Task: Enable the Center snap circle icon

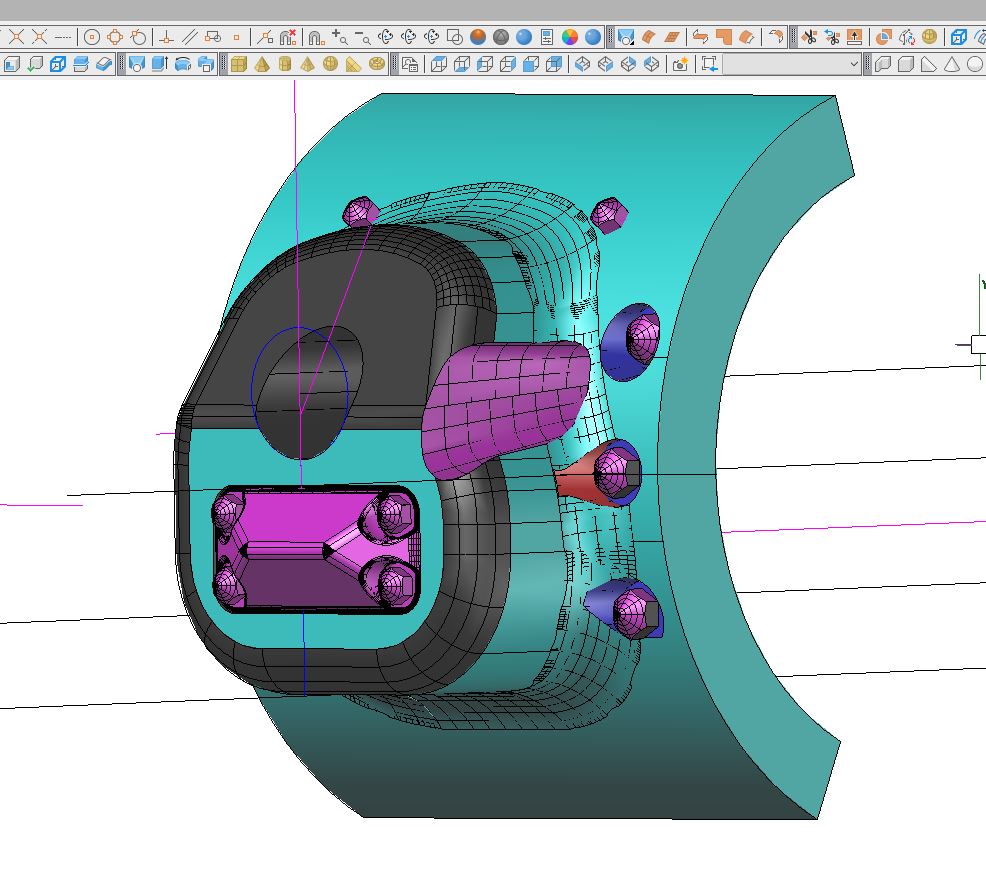Action: (92, 38)
